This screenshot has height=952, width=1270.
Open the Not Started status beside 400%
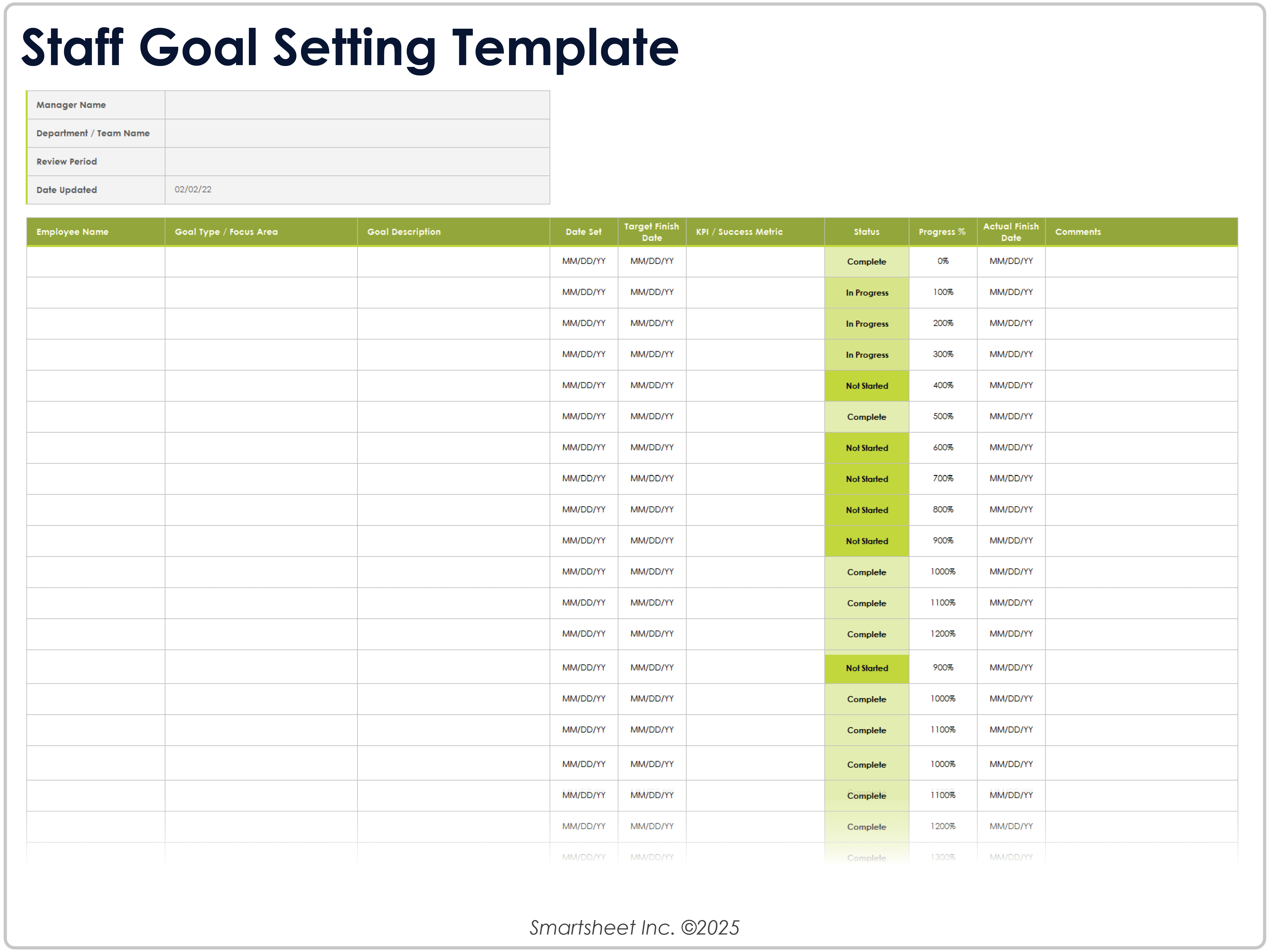pos(866,386)
